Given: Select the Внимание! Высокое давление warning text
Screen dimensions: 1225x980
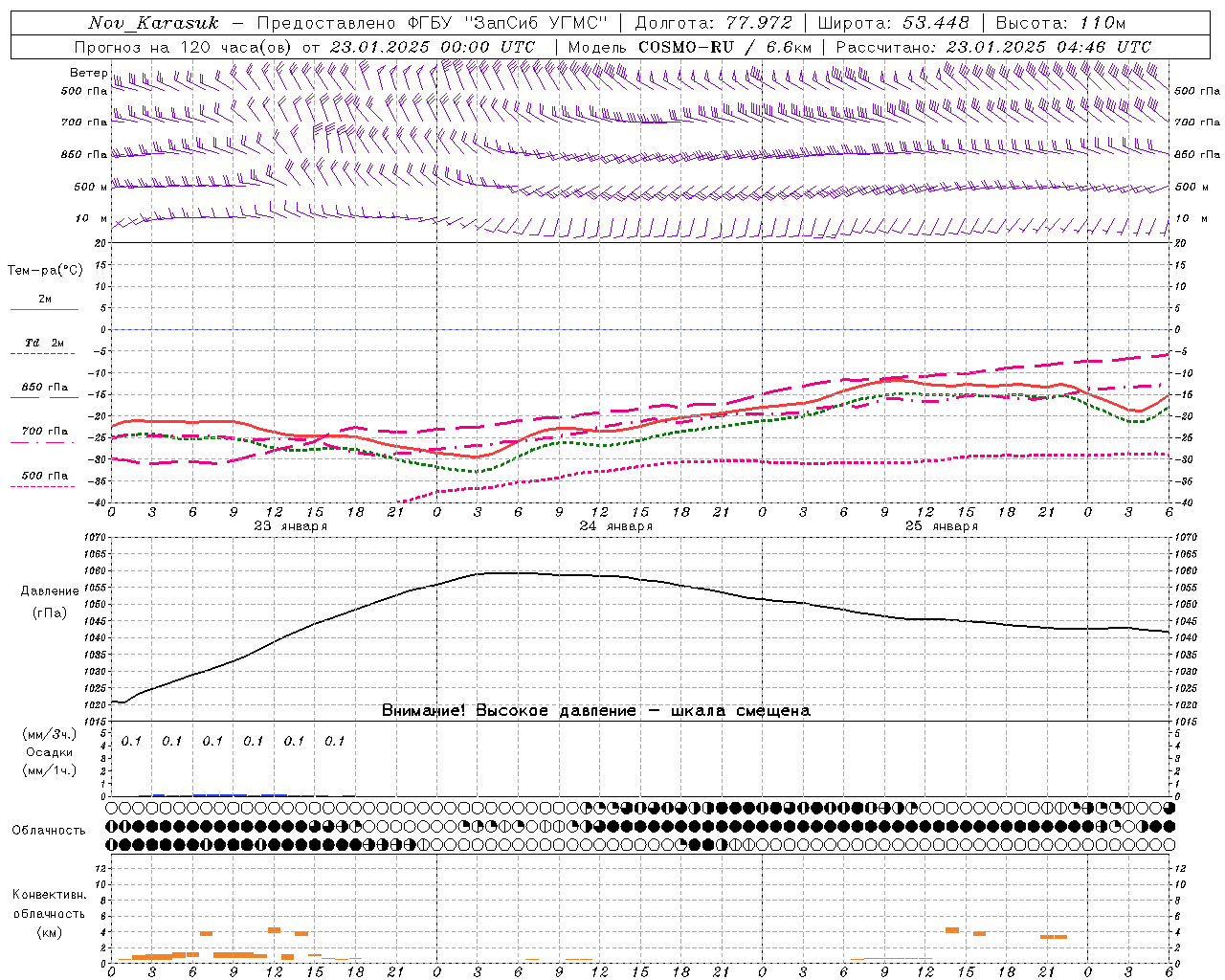Looking at the screenshot, I should pyautogui.click(x=596, y=711).
